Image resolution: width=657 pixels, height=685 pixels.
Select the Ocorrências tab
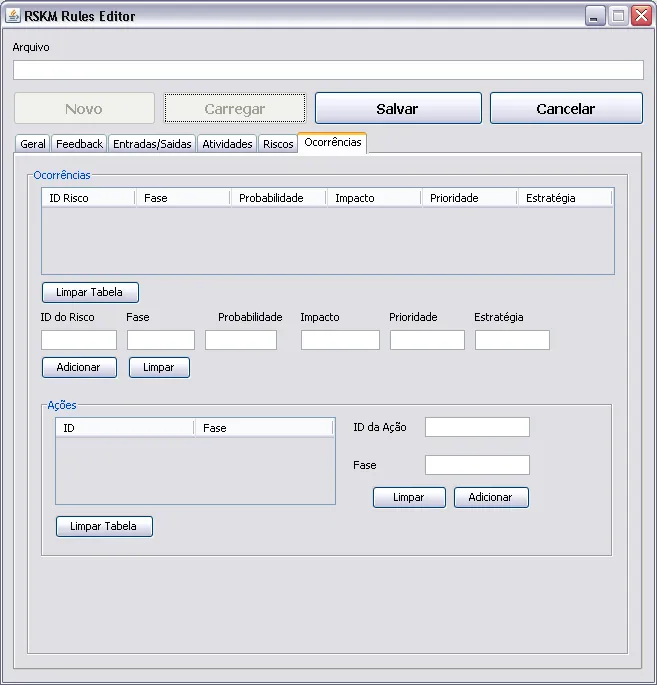click(x=332, y=142)
